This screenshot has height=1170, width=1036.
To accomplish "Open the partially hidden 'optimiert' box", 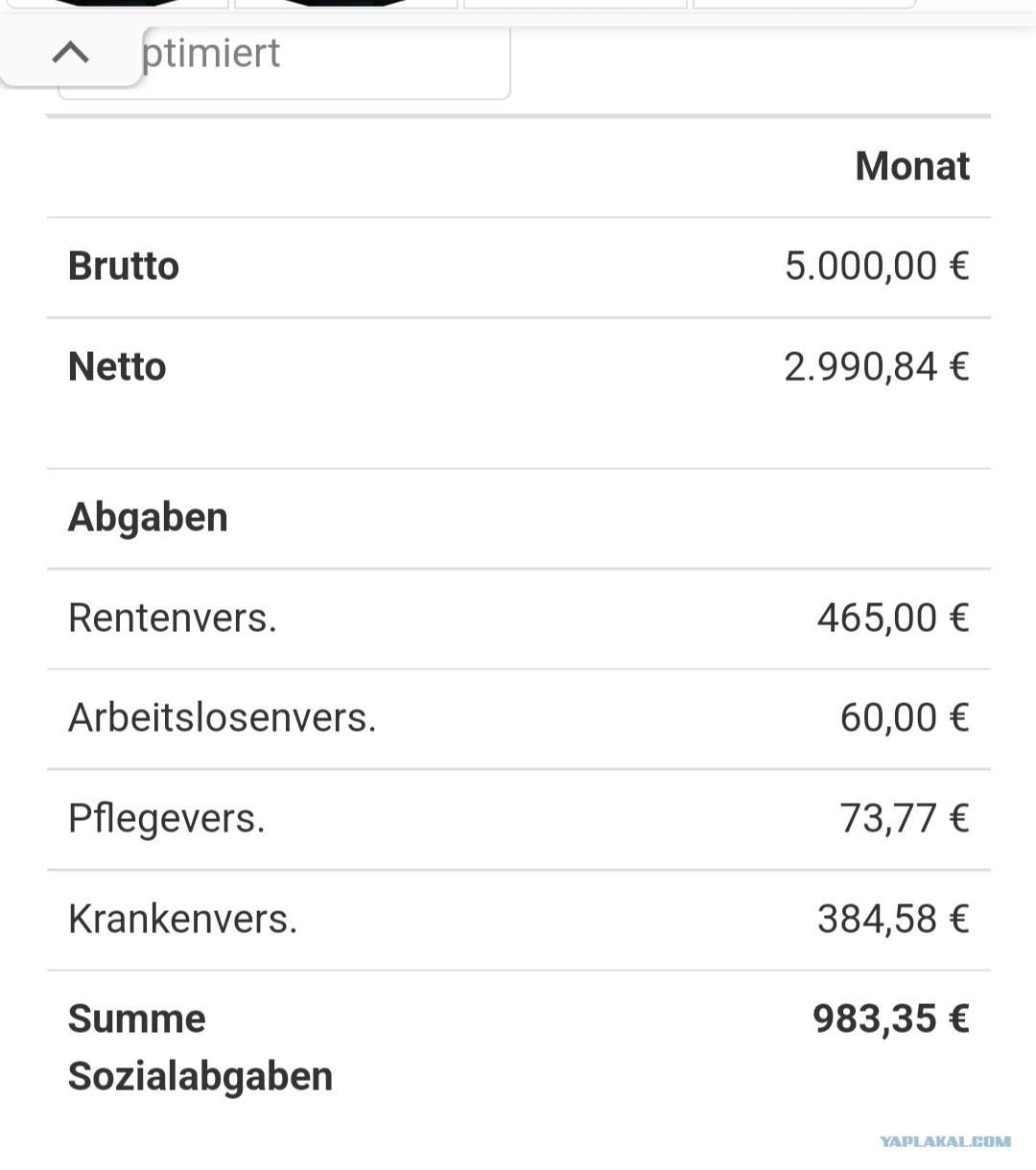I will (284, 61).
